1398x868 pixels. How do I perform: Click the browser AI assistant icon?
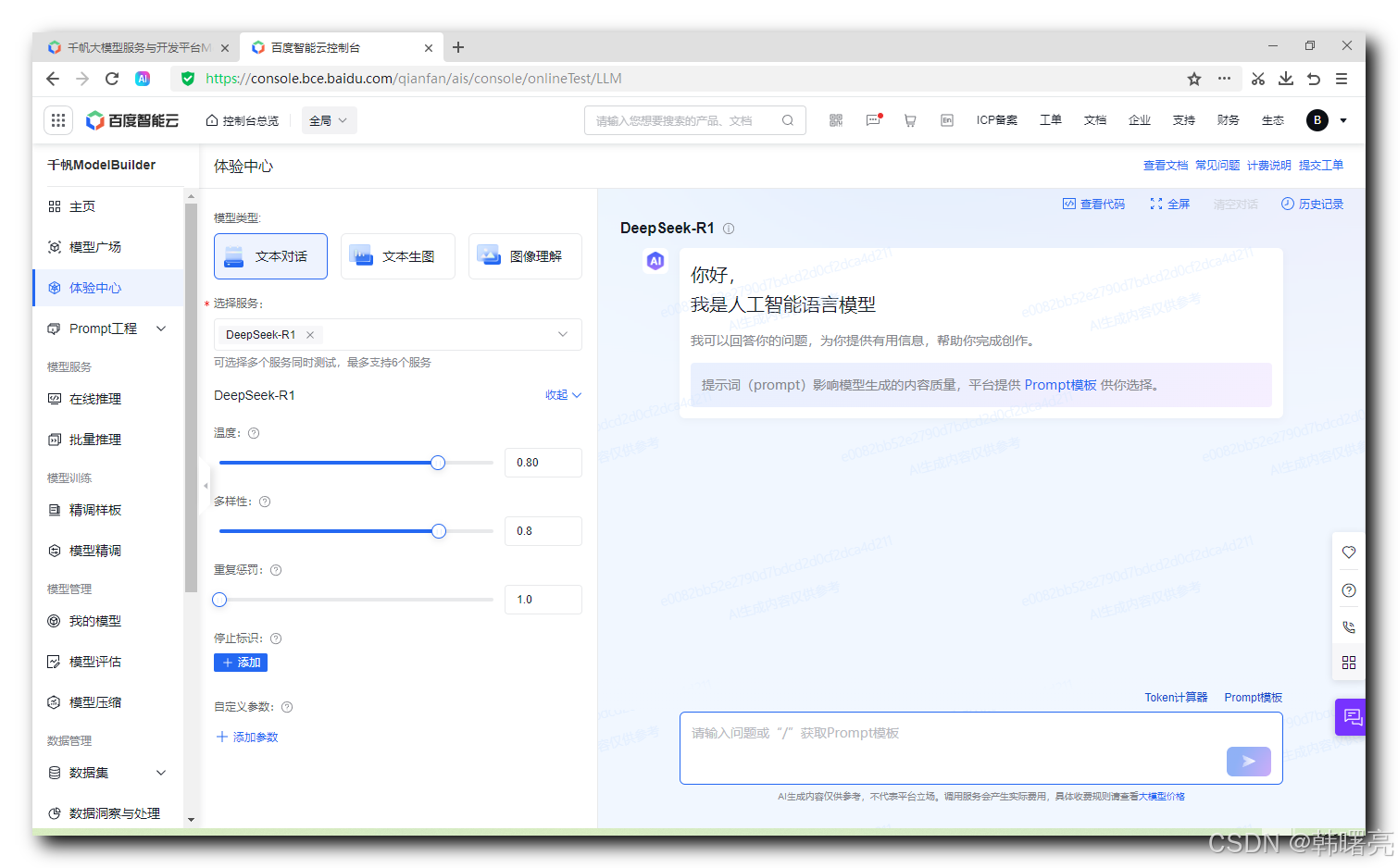click(x=143, y=79)
